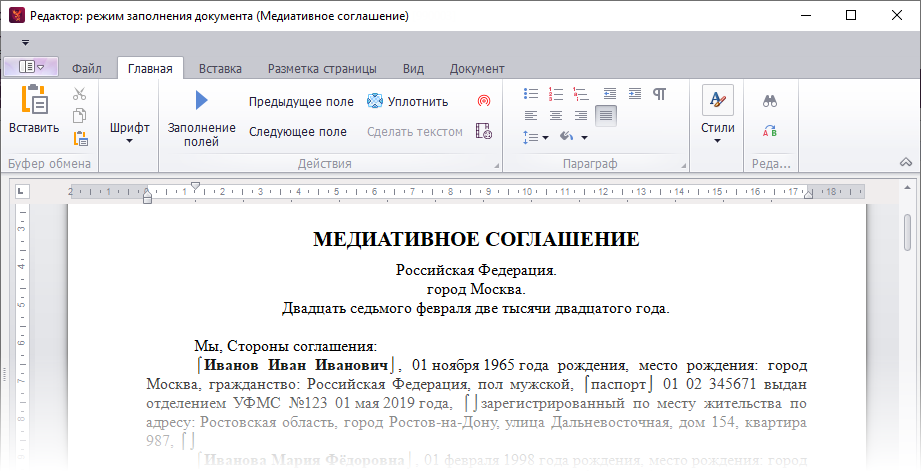Click the vertical scrollbar thumb
This screenshot has width=921, height=472.
pyautogui.click(x=907, y=232)
